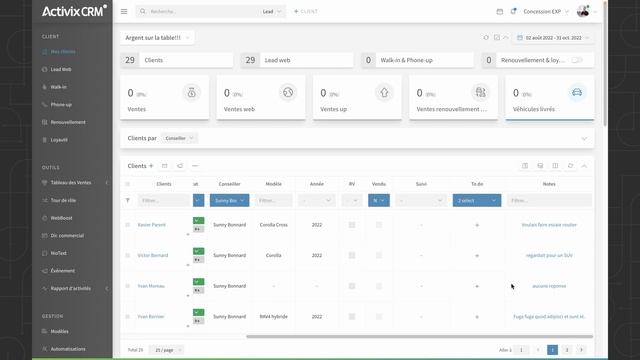Viewport: 640px width, 360px height.
Task: Click the refresh icon in Clients table toolbar
Action: [570, 166]
